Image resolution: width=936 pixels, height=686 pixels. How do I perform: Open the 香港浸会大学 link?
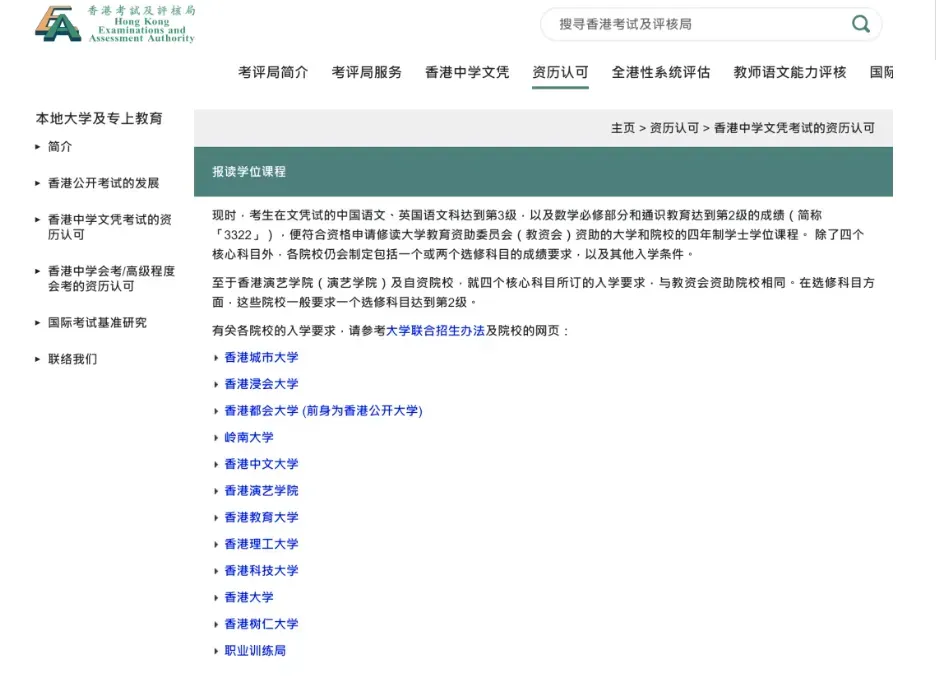261,384
